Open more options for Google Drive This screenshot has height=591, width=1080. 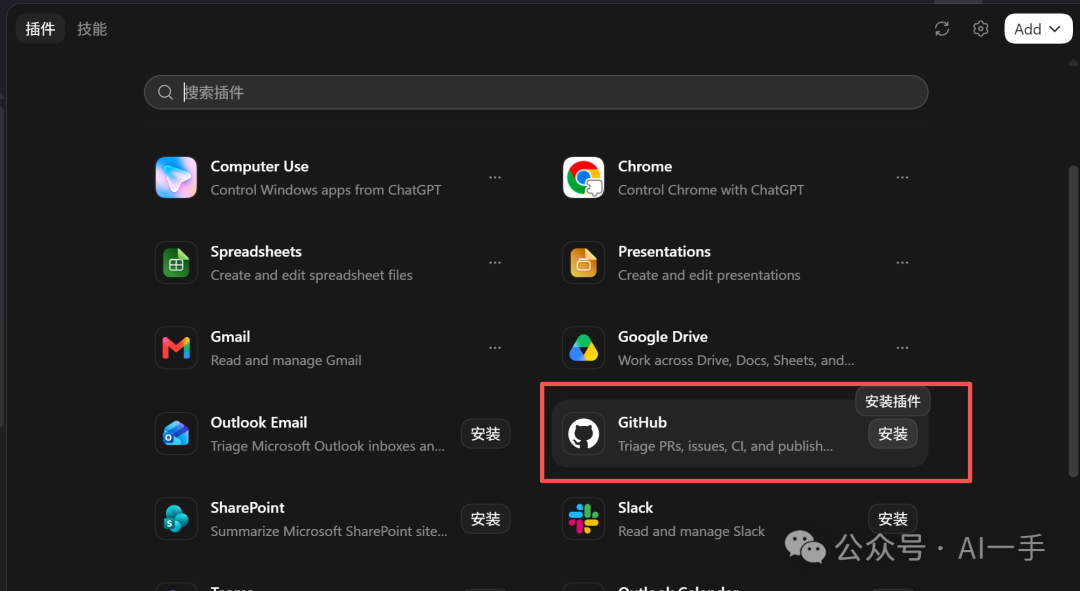pos(902,348)
